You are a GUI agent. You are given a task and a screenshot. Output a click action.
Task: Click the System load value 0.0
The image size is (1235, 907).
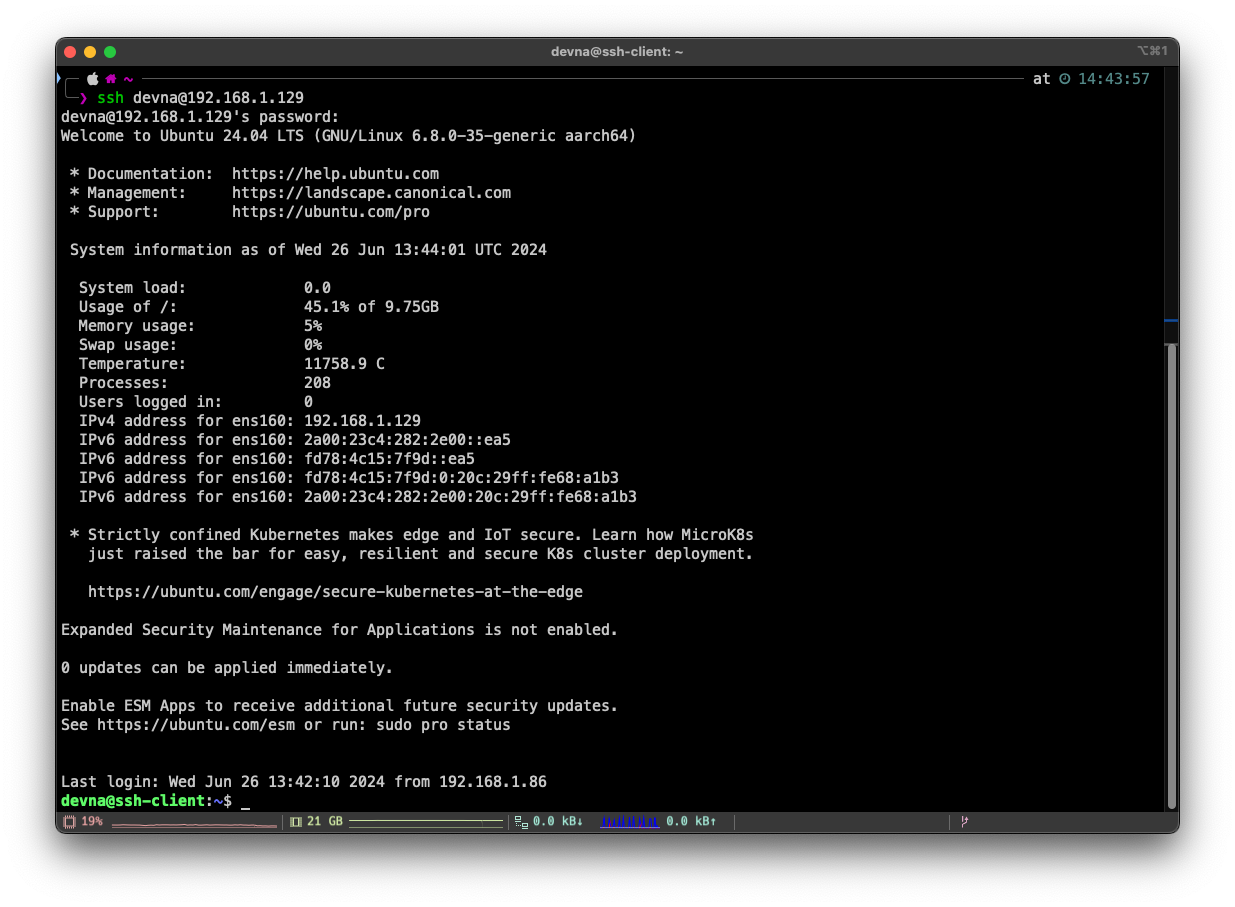tap(317, 288)
